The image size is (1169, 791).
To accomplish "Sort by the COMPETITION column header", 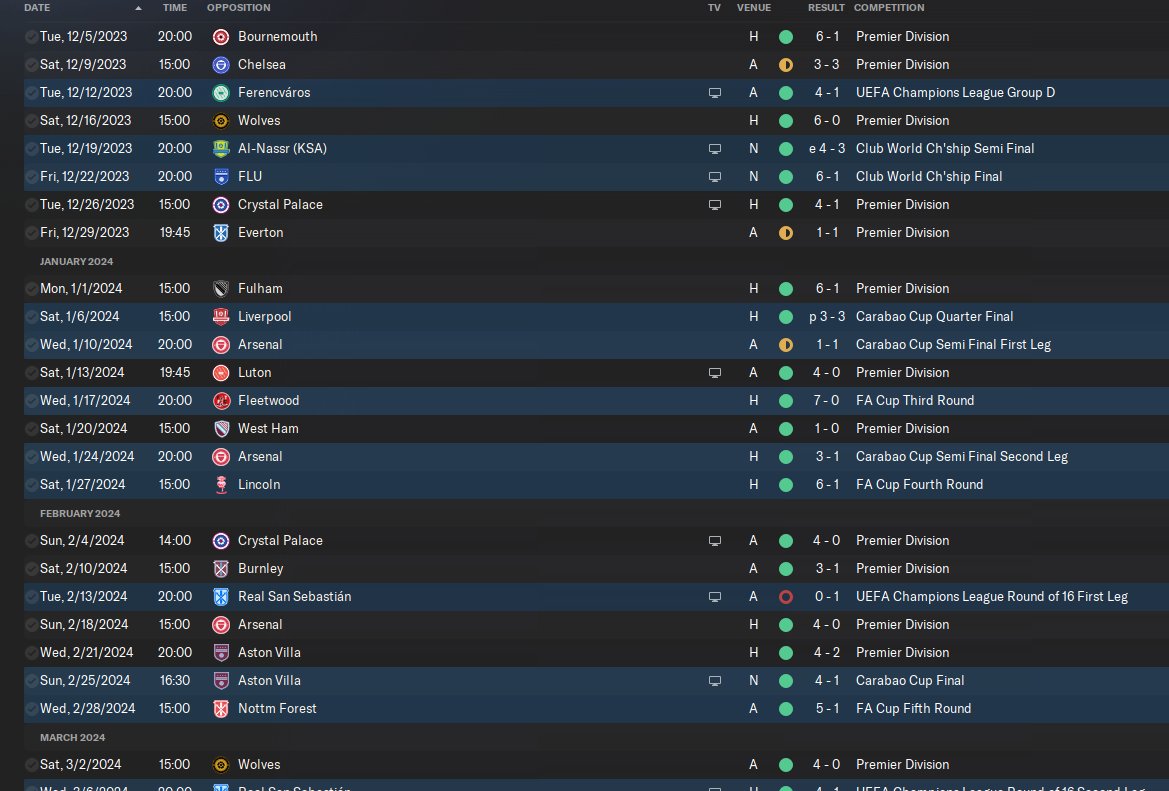I will coord(889,7).
